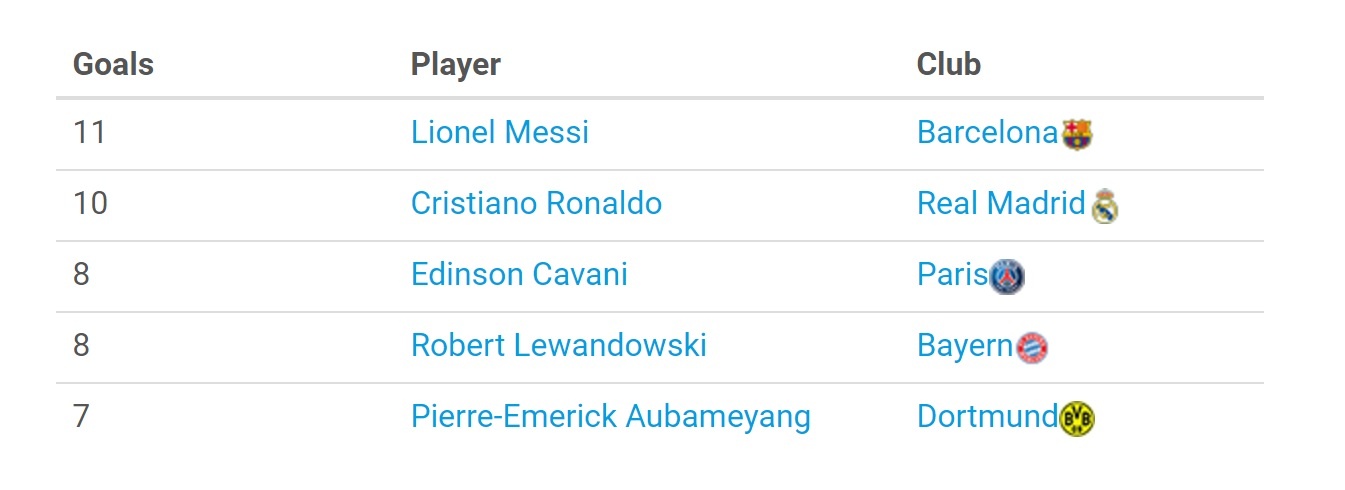Click the Borussia Dortmund BVB crest icon
Screen dimensions: 1345x490
click(x=1077, y=418)
